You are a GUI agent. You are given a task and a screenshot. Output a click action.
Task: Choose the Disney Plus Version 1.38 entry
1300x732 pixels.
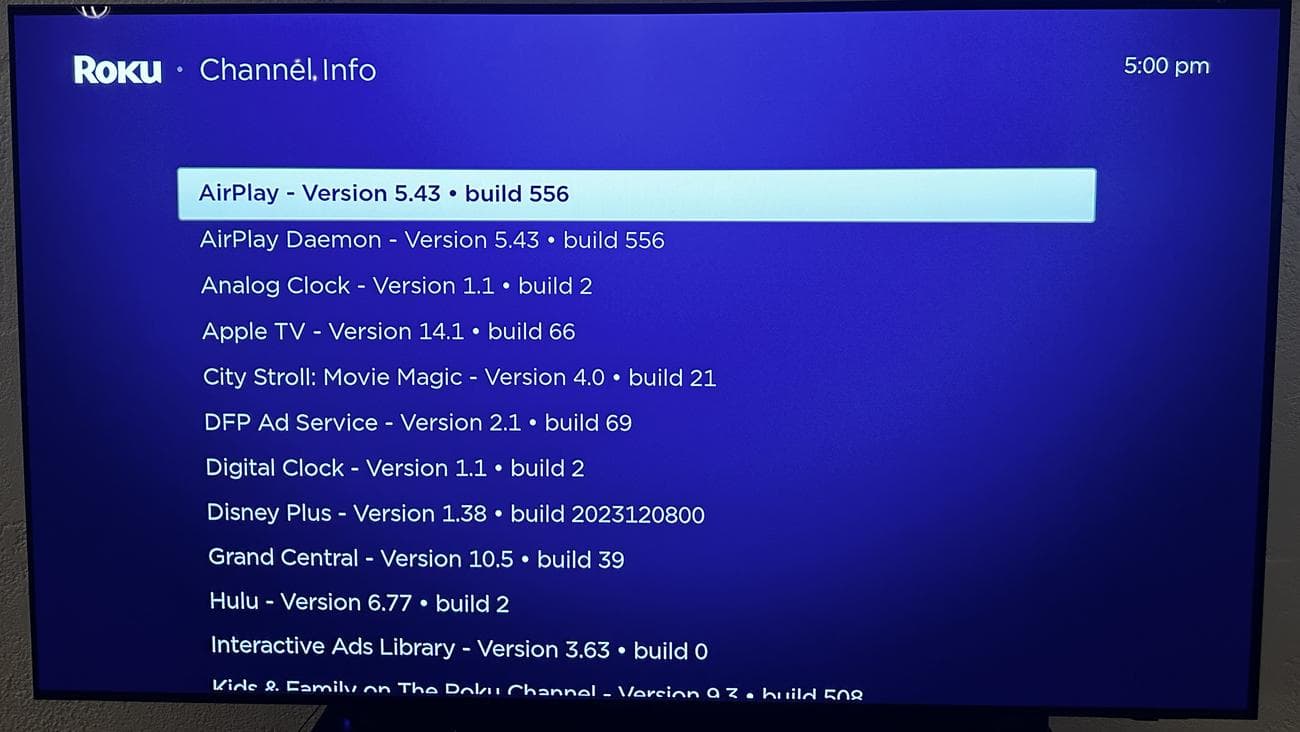[x=456, y=514]
